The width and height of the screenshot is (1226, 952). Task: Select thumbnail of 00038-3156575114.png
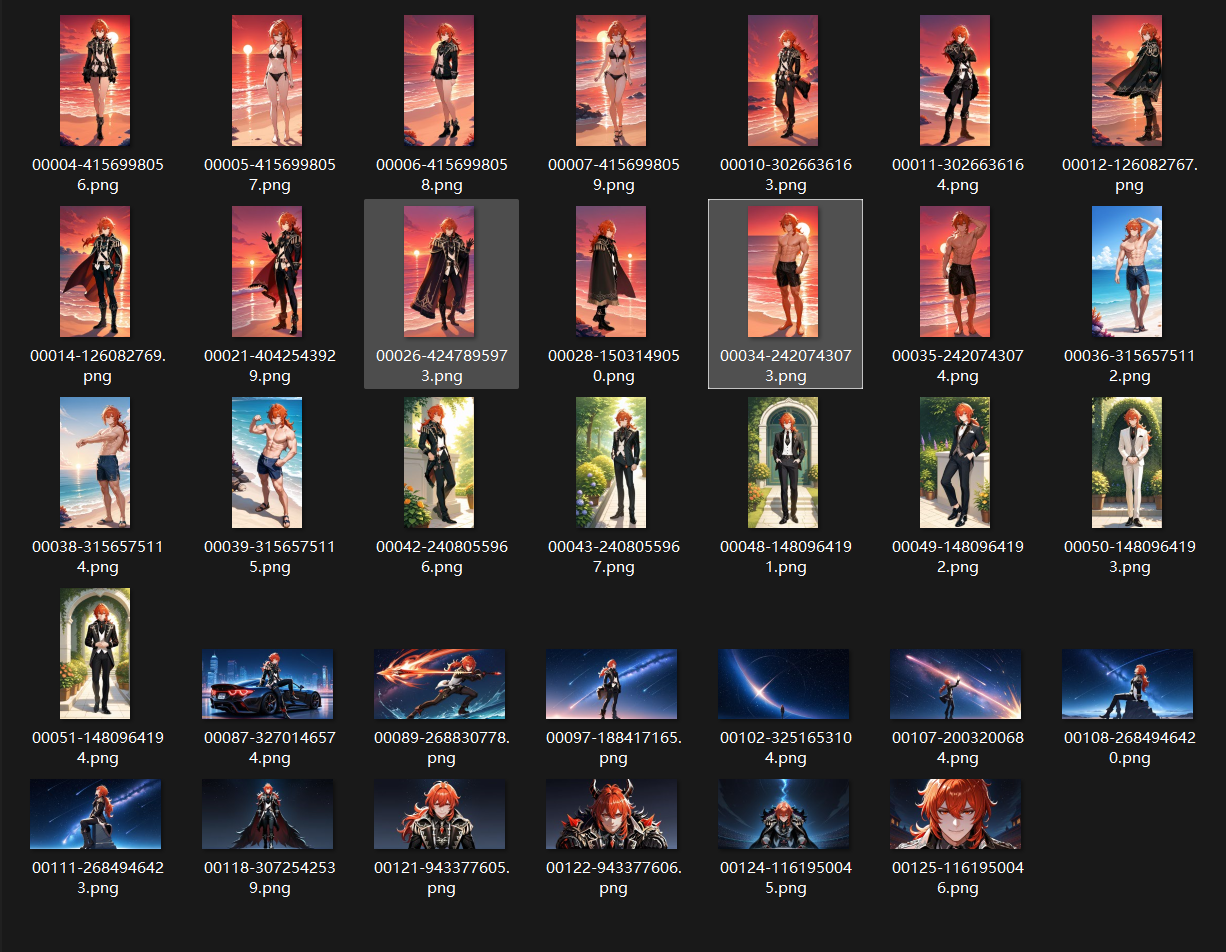(x=95, y=462)
